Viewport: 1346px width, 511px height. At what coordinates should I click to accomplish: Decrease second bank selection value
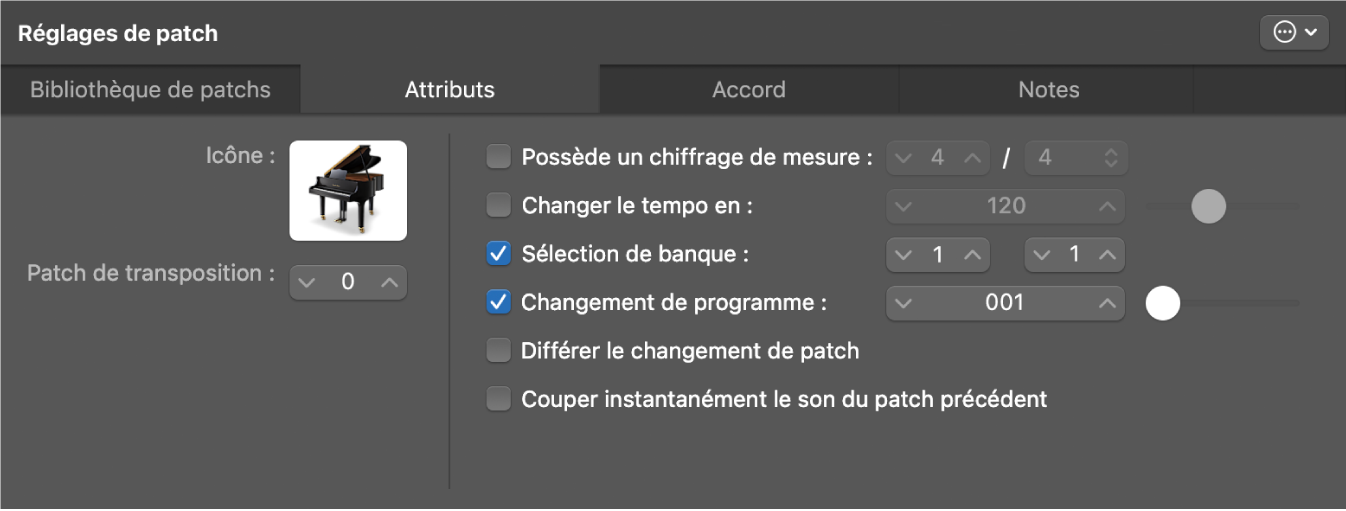point(1043,255)
